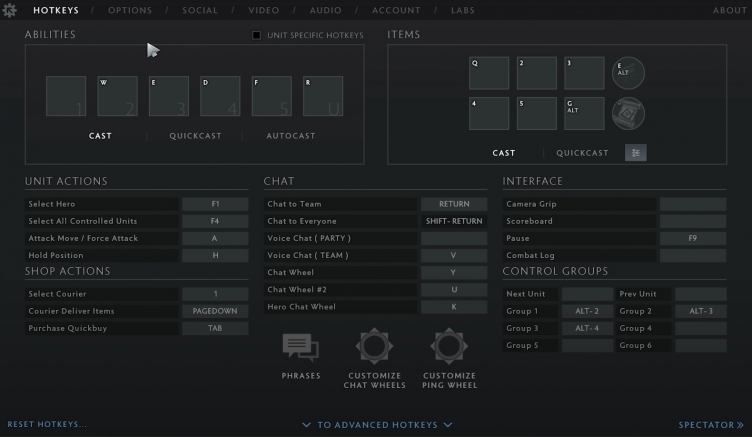The width and height of the screenshot is (752, 437).
Task: Click the Reset Hotkeys link
Action: pyautogui.click(x=47, y=425)
